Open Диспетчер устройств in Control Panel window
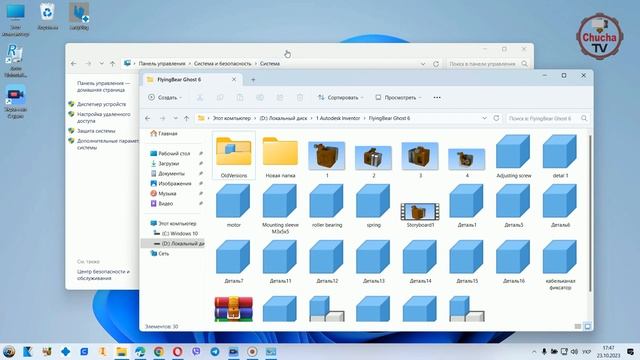This screenshot has width=640, height=360. pos(101,104)
